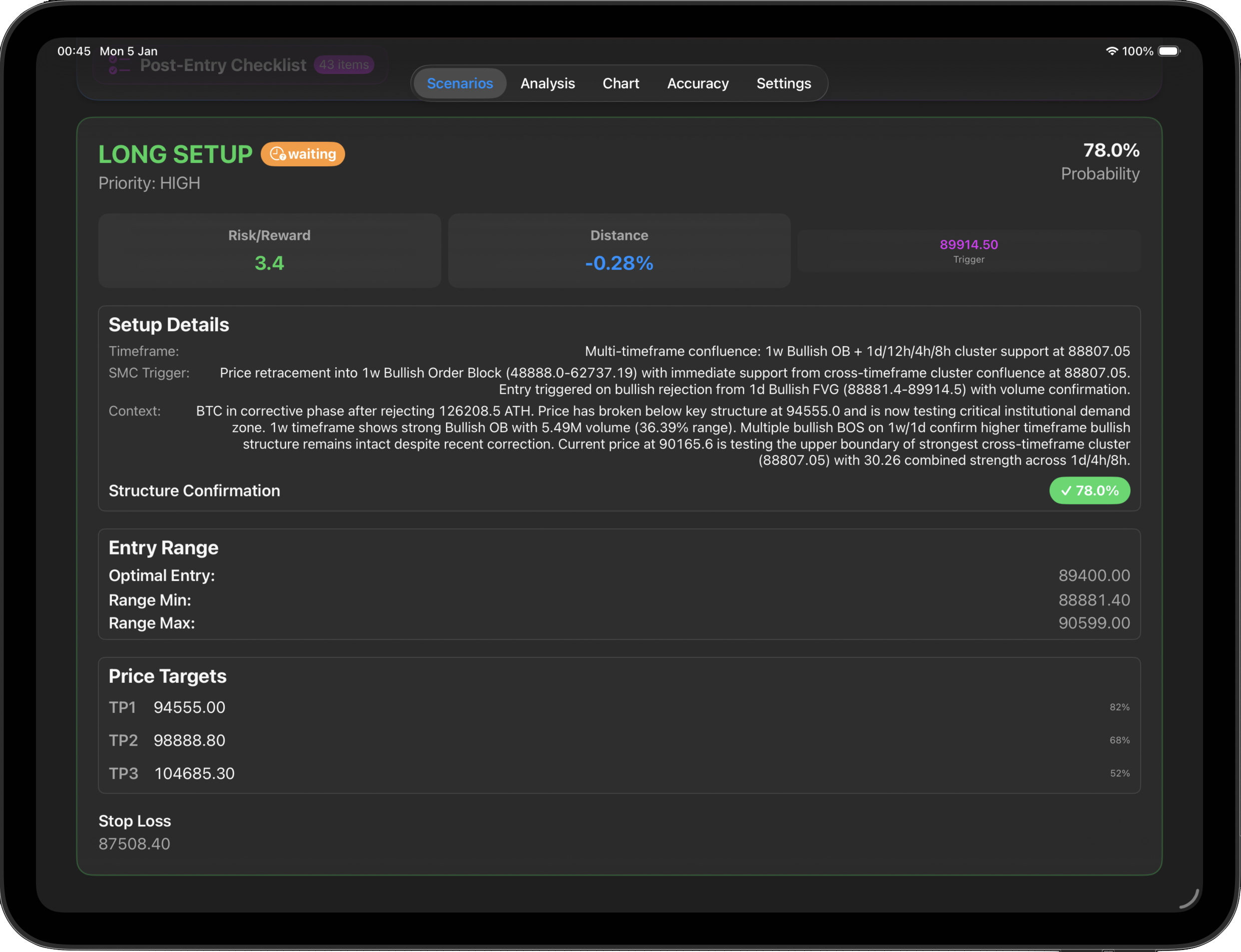Expand the Setup Details section
Viewport: 1241px width, 952px height.
pyautogui.click(x=168, y=324)
